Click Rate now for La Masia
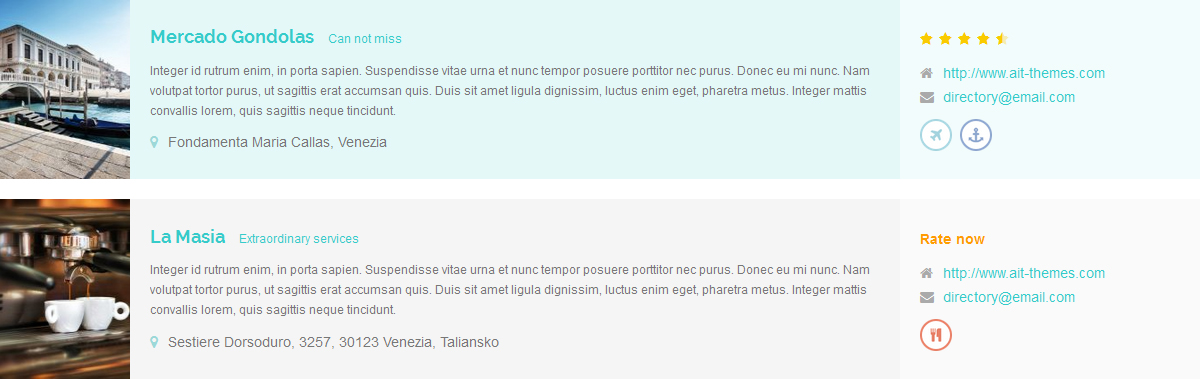1200x379 pixels. point(952,239)
